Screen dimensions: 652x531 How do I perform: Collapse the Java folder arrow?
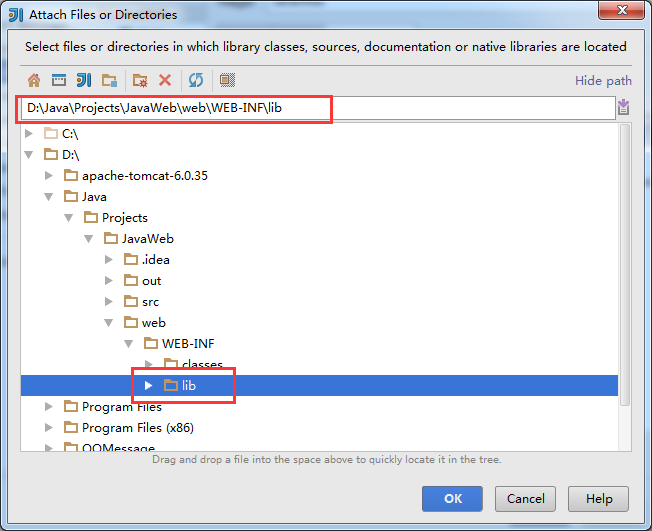click(x=49, y=197)
